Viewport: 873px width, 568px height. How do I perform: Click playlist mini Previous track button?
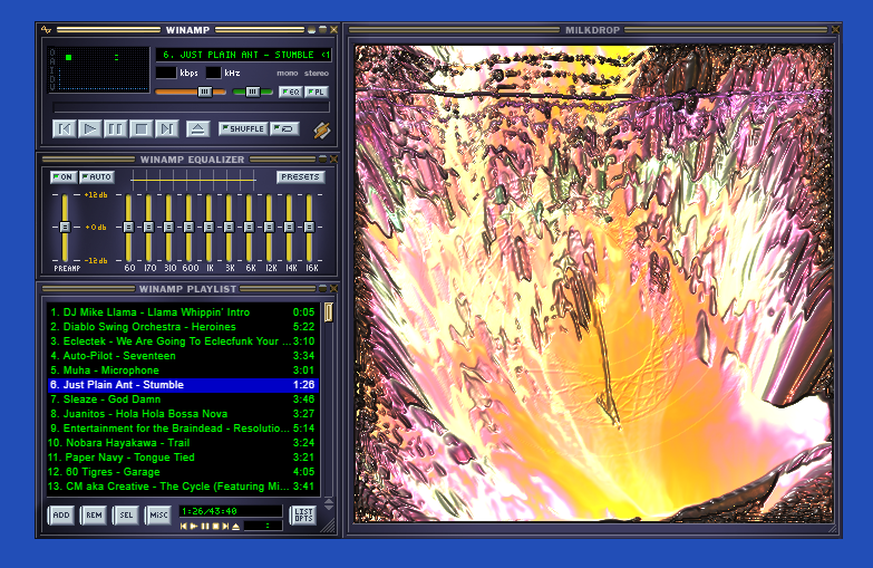pyautogui.click(x=184, y=526)
